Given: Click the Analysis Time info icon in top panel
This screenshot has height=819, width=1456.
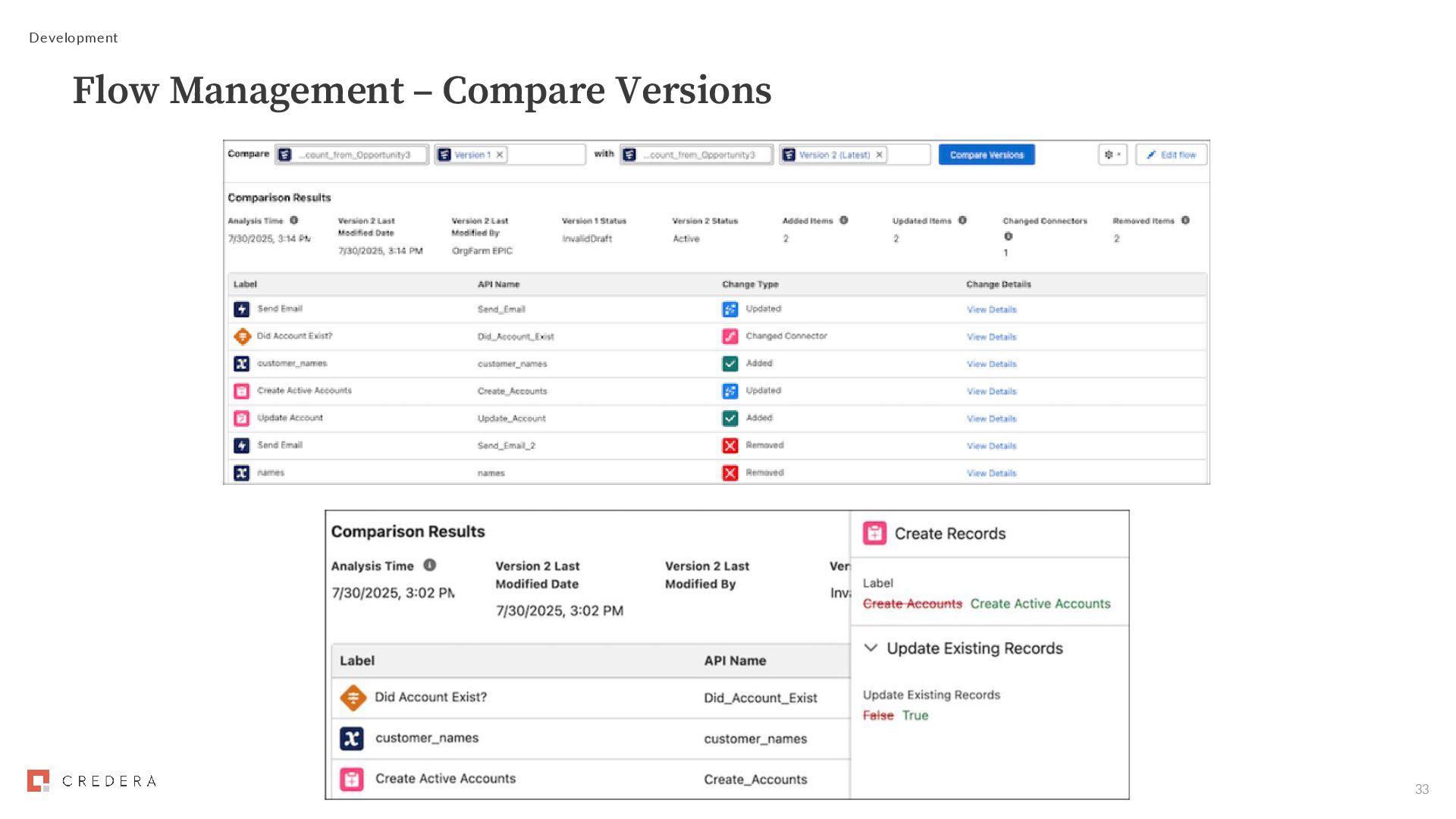Looking at the screenshot, I should click(x=294, y=221).
